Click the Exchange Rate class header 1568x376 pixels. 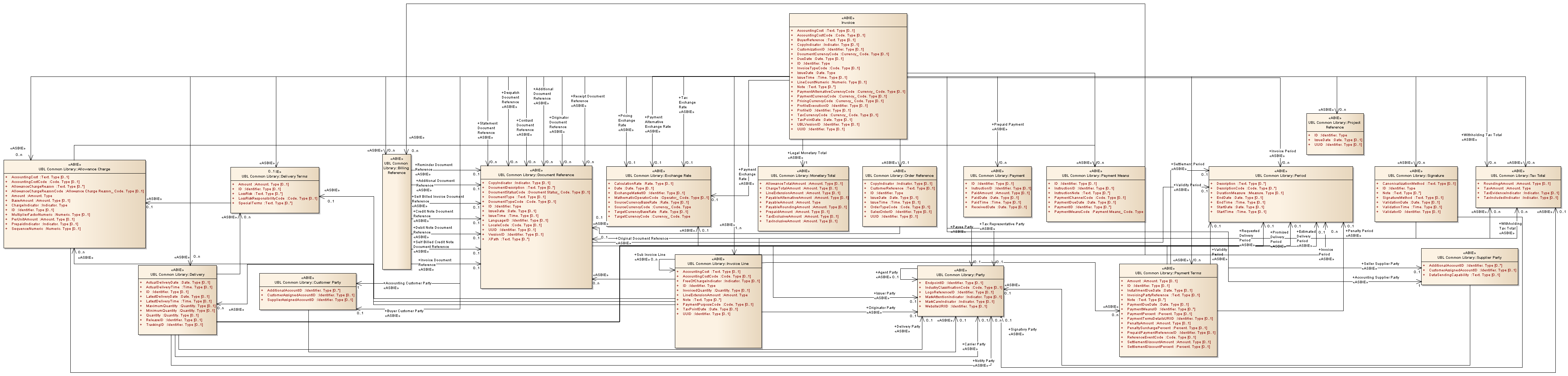pyautogui.click(x=658, y=173)
